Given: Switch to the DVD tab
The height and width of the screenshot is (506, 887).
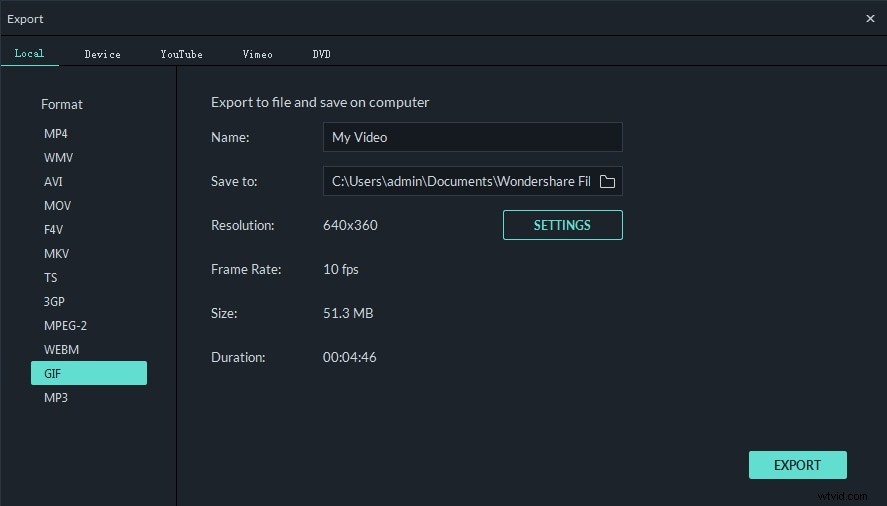Looking at the screenshot, I should click(321, 54).
